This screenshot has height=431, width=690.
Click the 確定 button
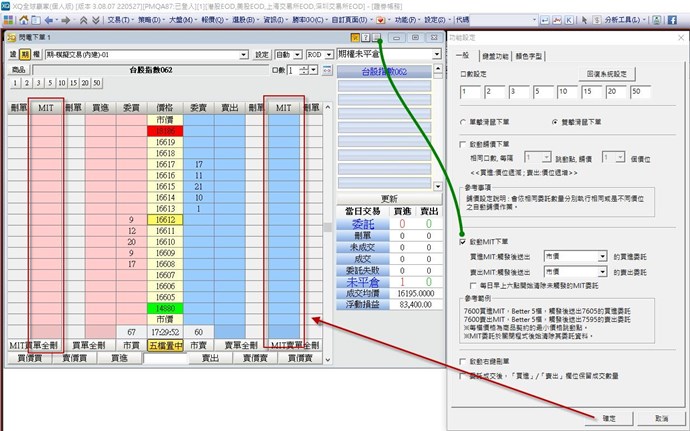(610, 417)
